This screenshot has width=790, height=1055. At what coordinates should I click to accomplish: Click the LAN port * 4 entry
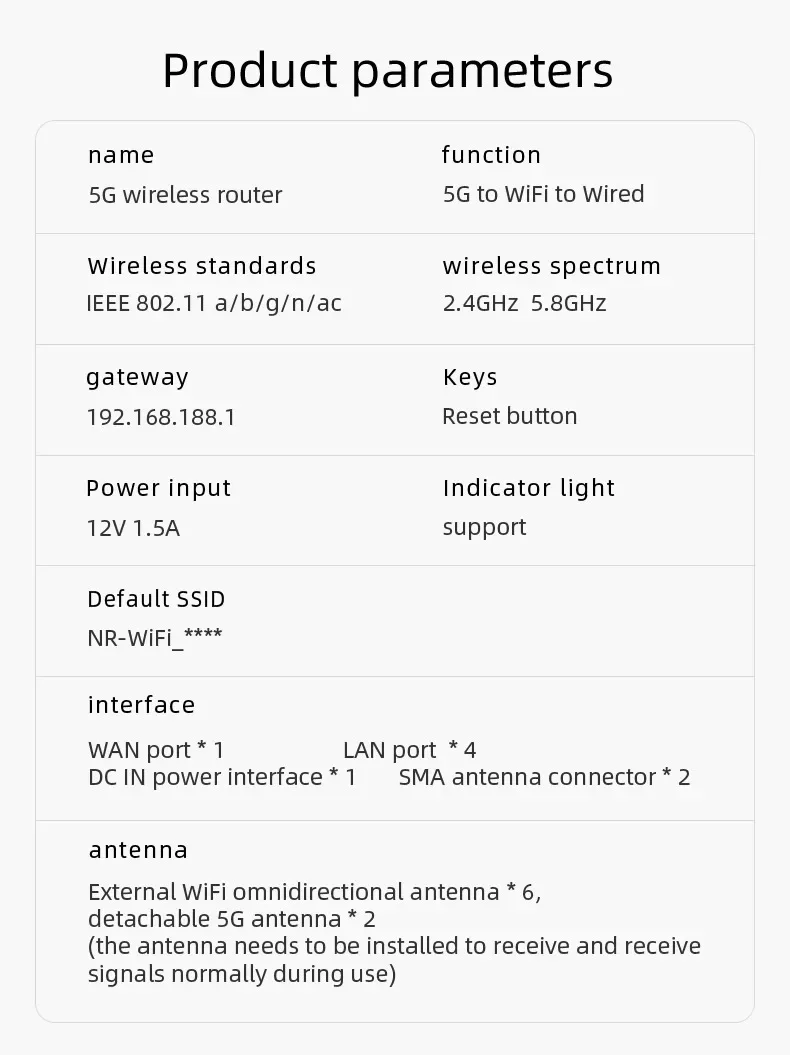point(409,750)
